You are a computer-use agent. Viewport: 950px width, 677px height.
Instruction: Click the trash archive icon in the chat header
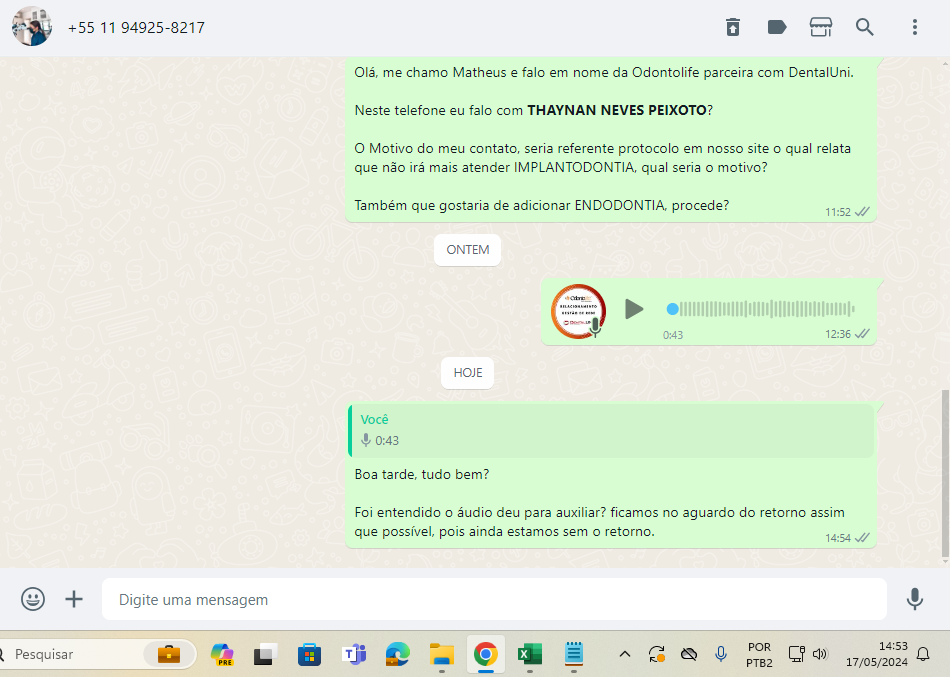tap(733, 27)
